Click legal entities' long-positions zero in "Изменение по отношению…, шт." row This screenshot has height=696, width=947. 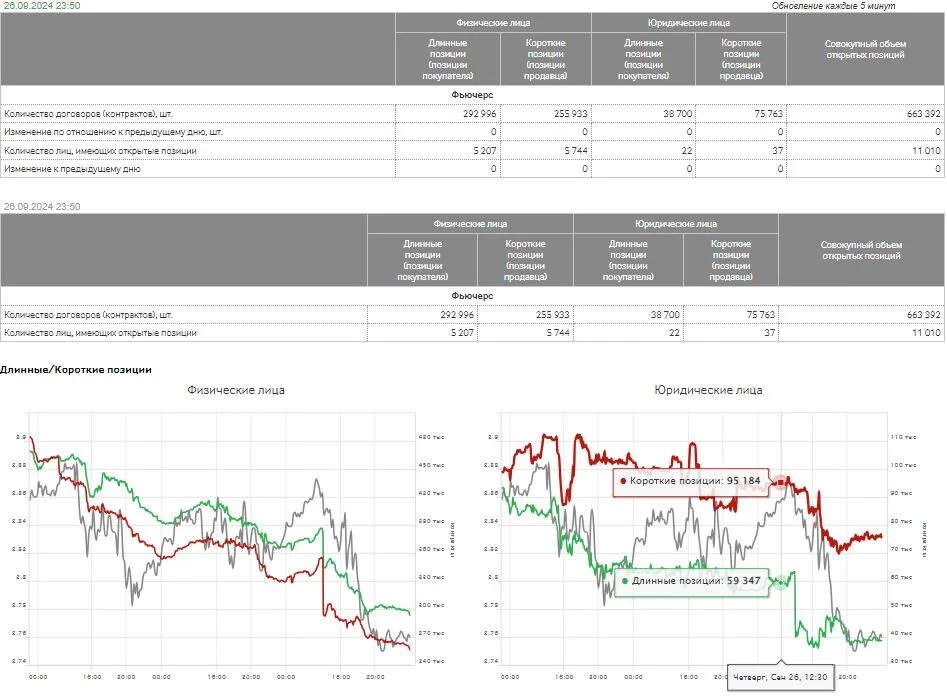689,132
